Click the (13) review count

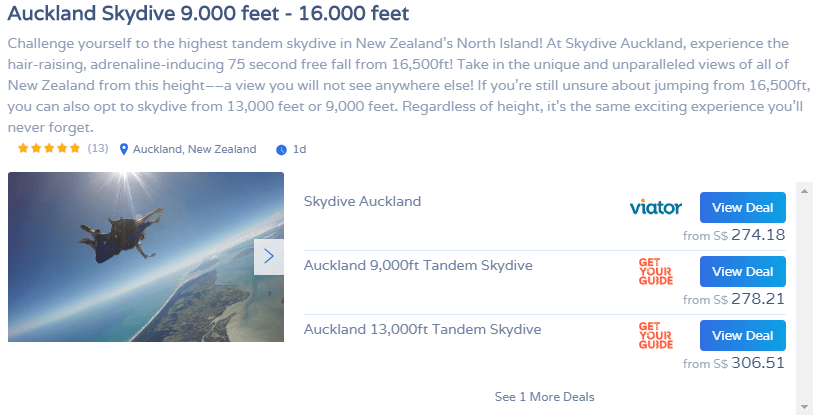pos(98,148)
